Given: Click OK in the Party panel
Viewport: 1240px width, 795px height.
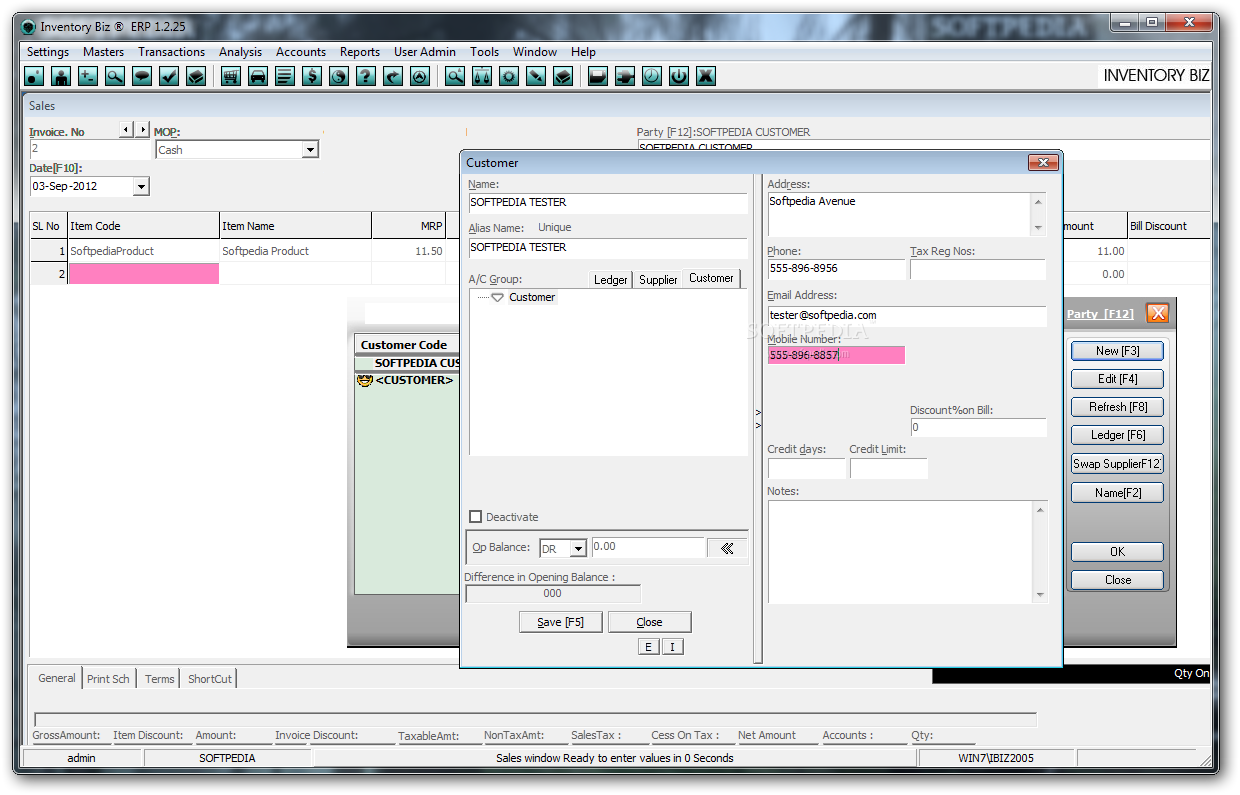Looking at the screenshot, I should click(1118, 552).
